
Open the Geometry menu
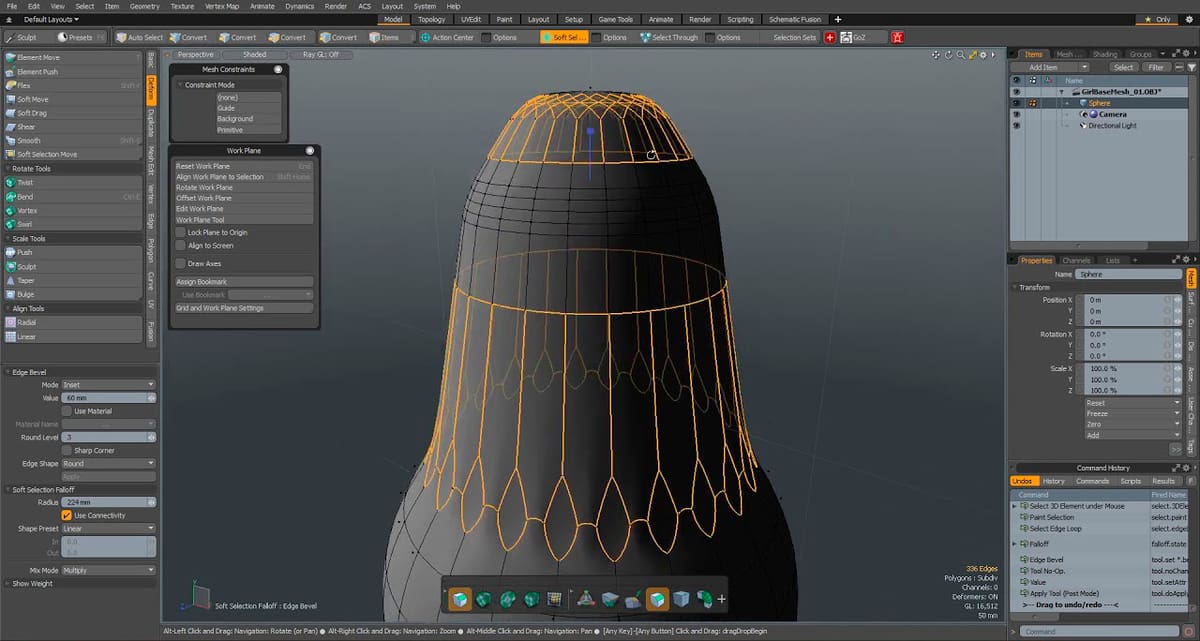144,6
